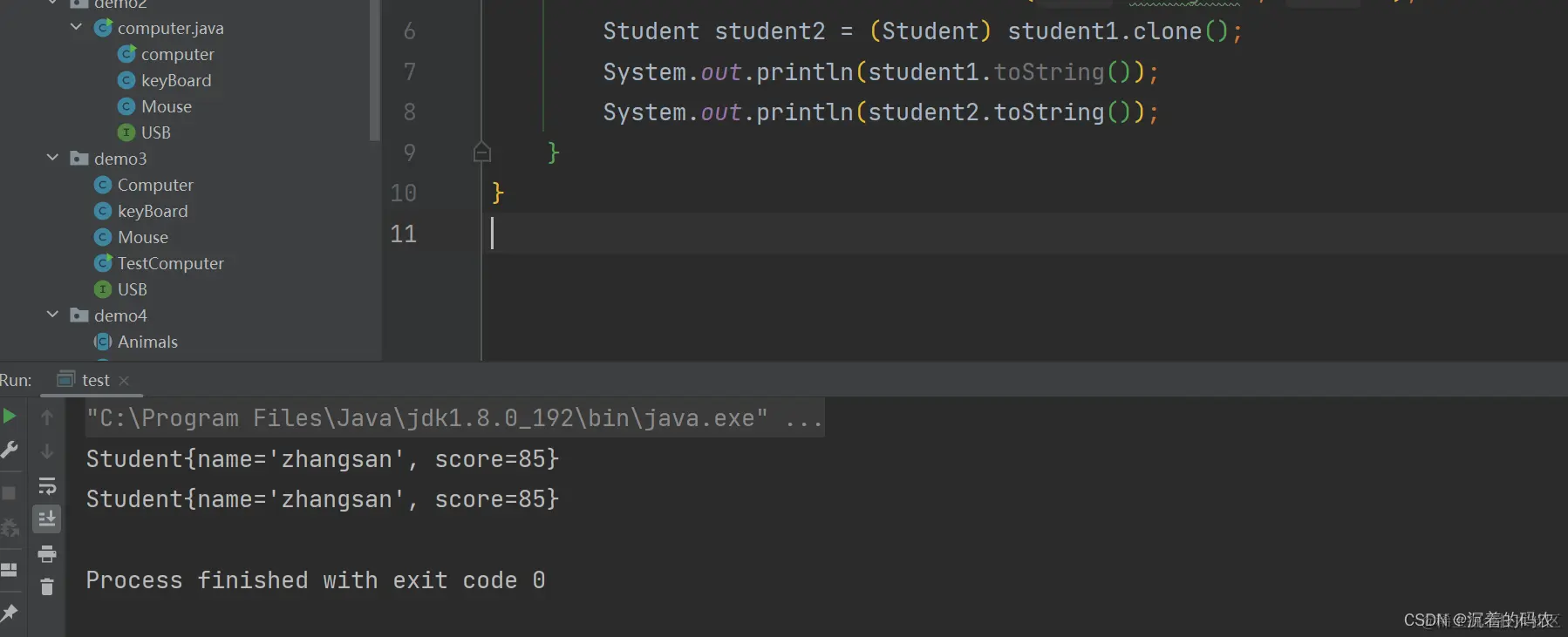Image resolution: width=1568 pixels, height=637 pixels.
Task: Rerun the test program with green play icon
Action: point(9,417)
